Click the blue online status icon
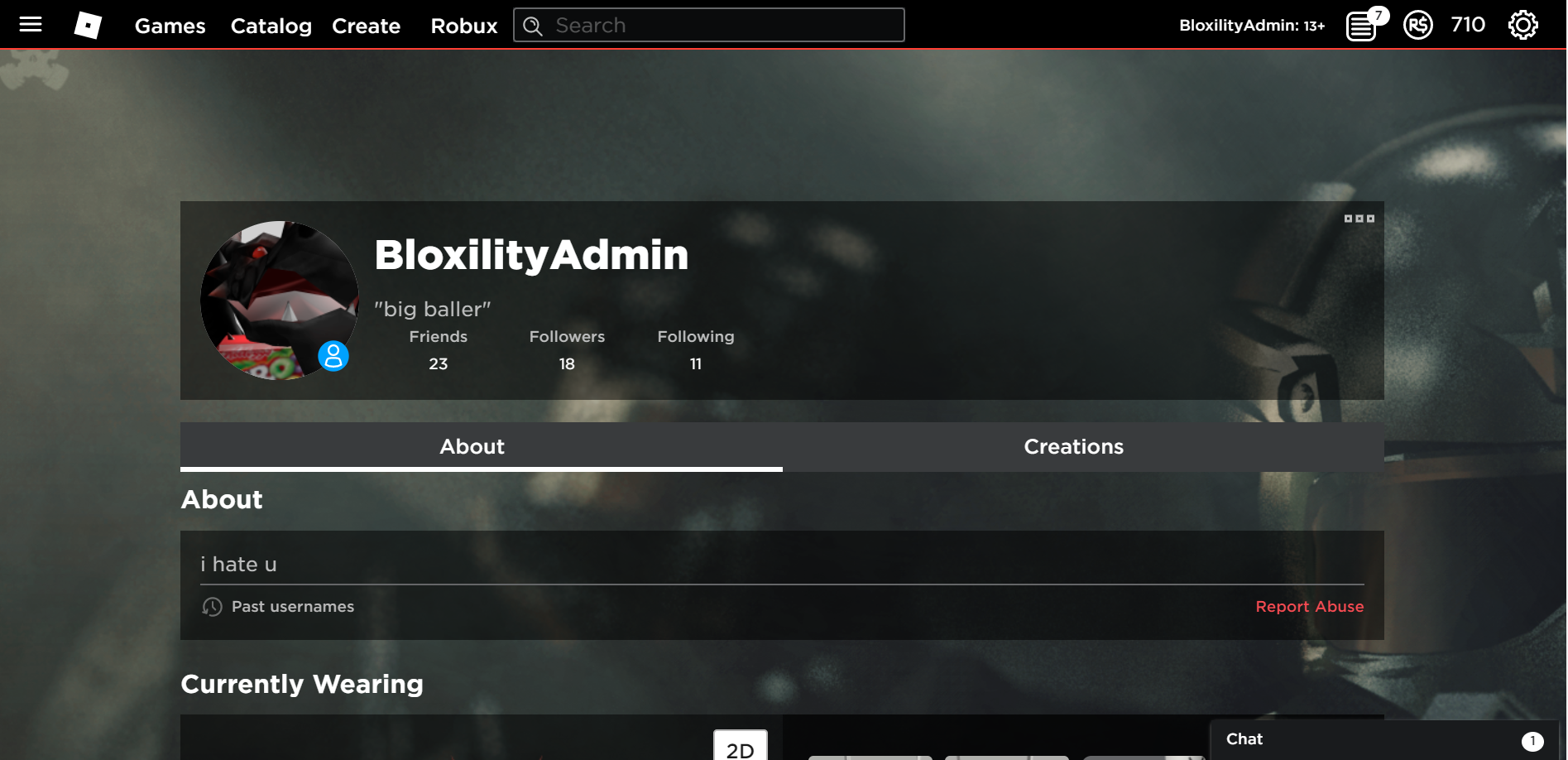The width and height of the screenshot is (1568, 760). click(x=333, y=356)
